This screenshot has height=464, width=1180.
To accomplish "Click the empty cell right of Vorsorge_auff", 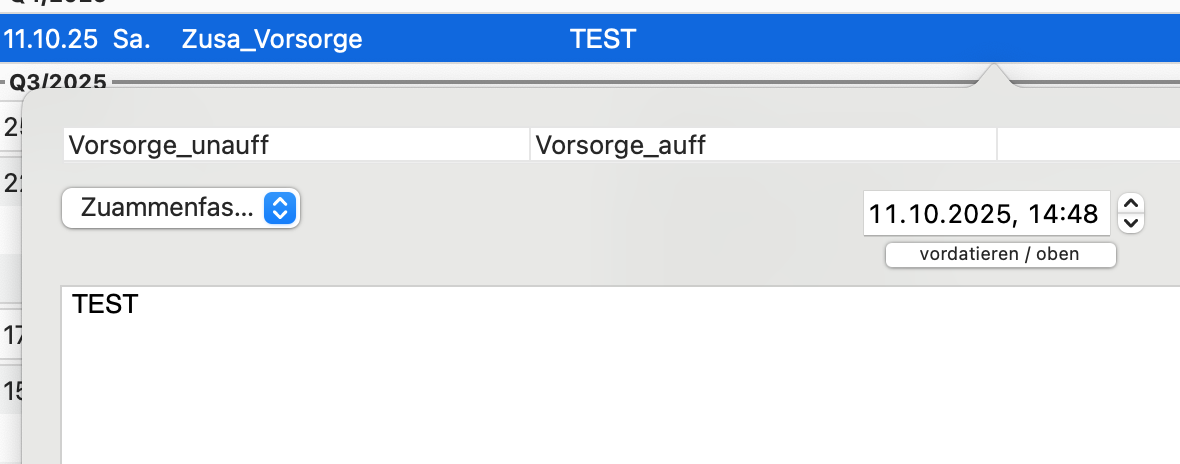I will [1088, 144].
